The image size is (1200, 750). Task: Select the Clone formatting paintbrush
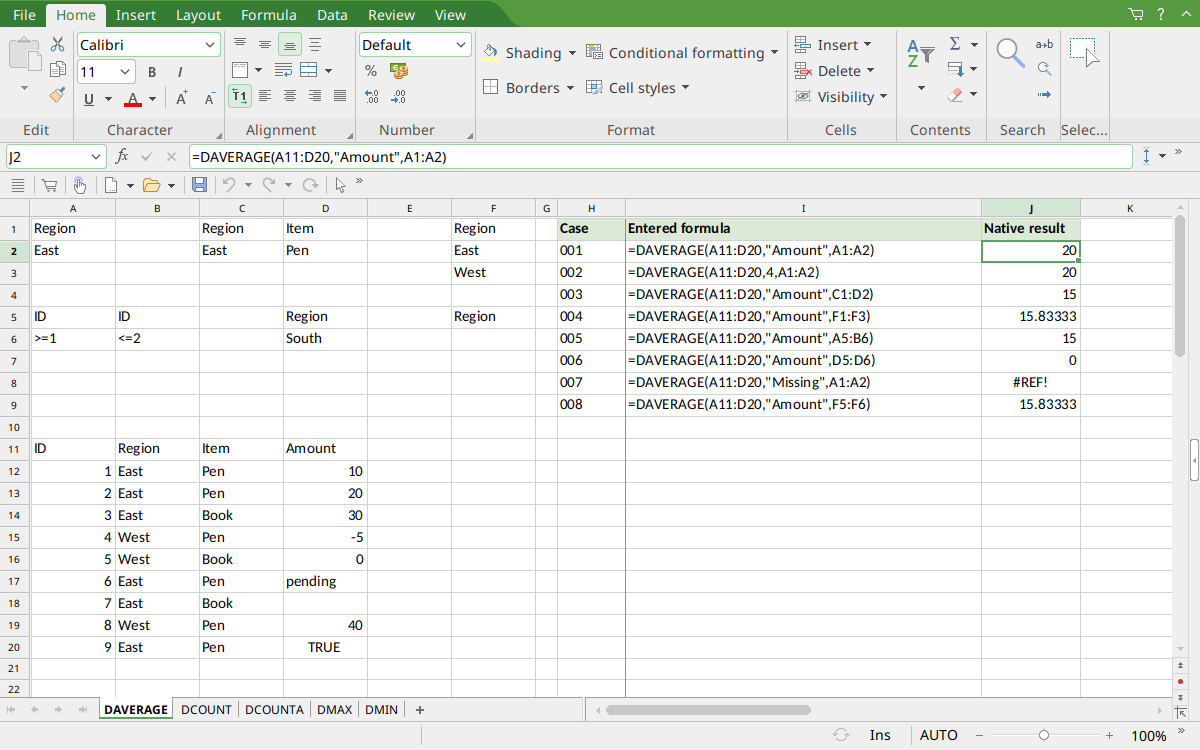click(57, 95)
